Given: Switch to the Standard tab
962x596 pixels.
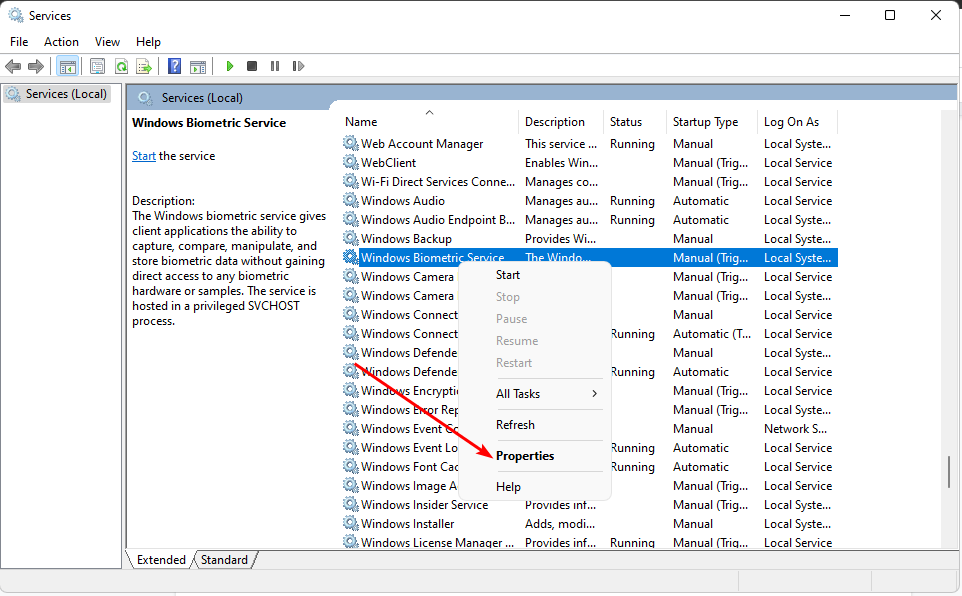Looking at the screenshot, I should tap(225, 560).
